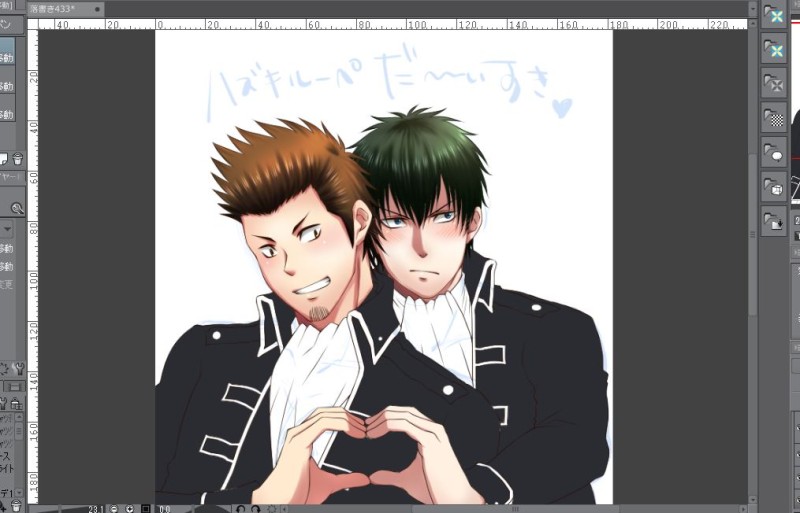Rotate canvas right using status bar icon
This screenshot has height=513, width=800.
(x=255, y=509)
